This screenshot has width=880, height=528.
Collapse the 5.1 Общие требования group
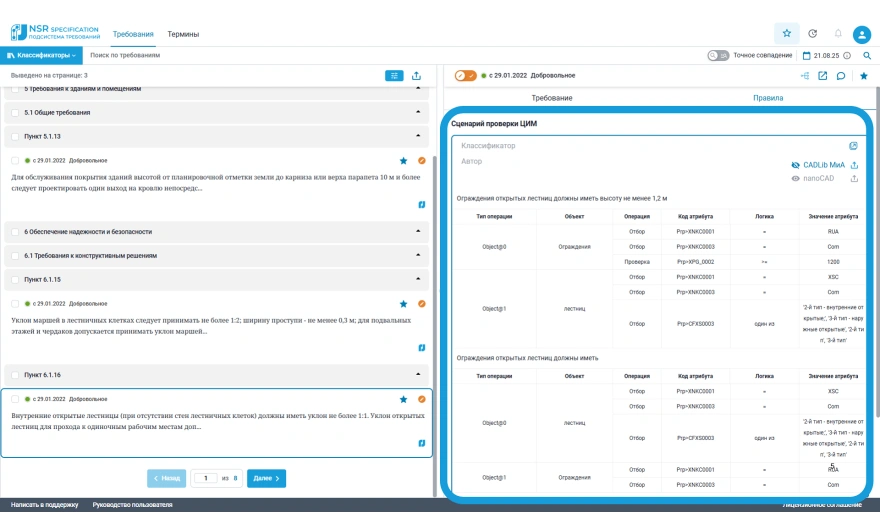418,113
